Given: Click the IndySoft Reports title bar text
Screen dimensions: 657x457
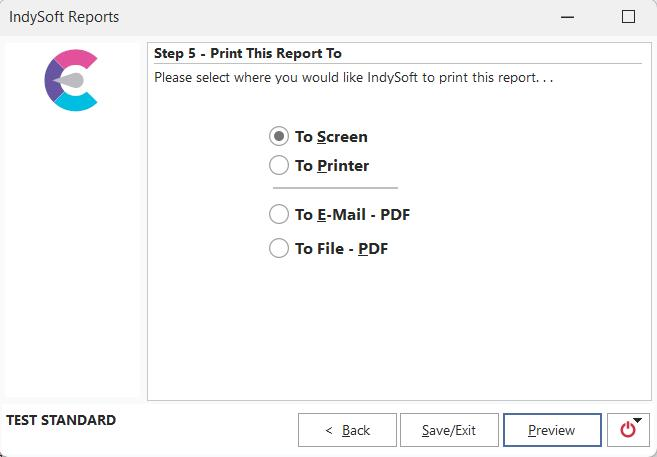Looking at the screenshot, I should coord(65,17).
